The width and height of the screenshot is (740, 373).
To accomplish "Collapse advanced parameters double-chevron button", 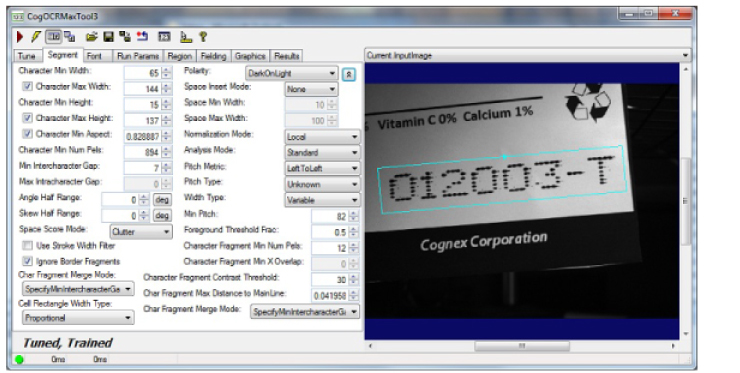I will coord(349,74).
